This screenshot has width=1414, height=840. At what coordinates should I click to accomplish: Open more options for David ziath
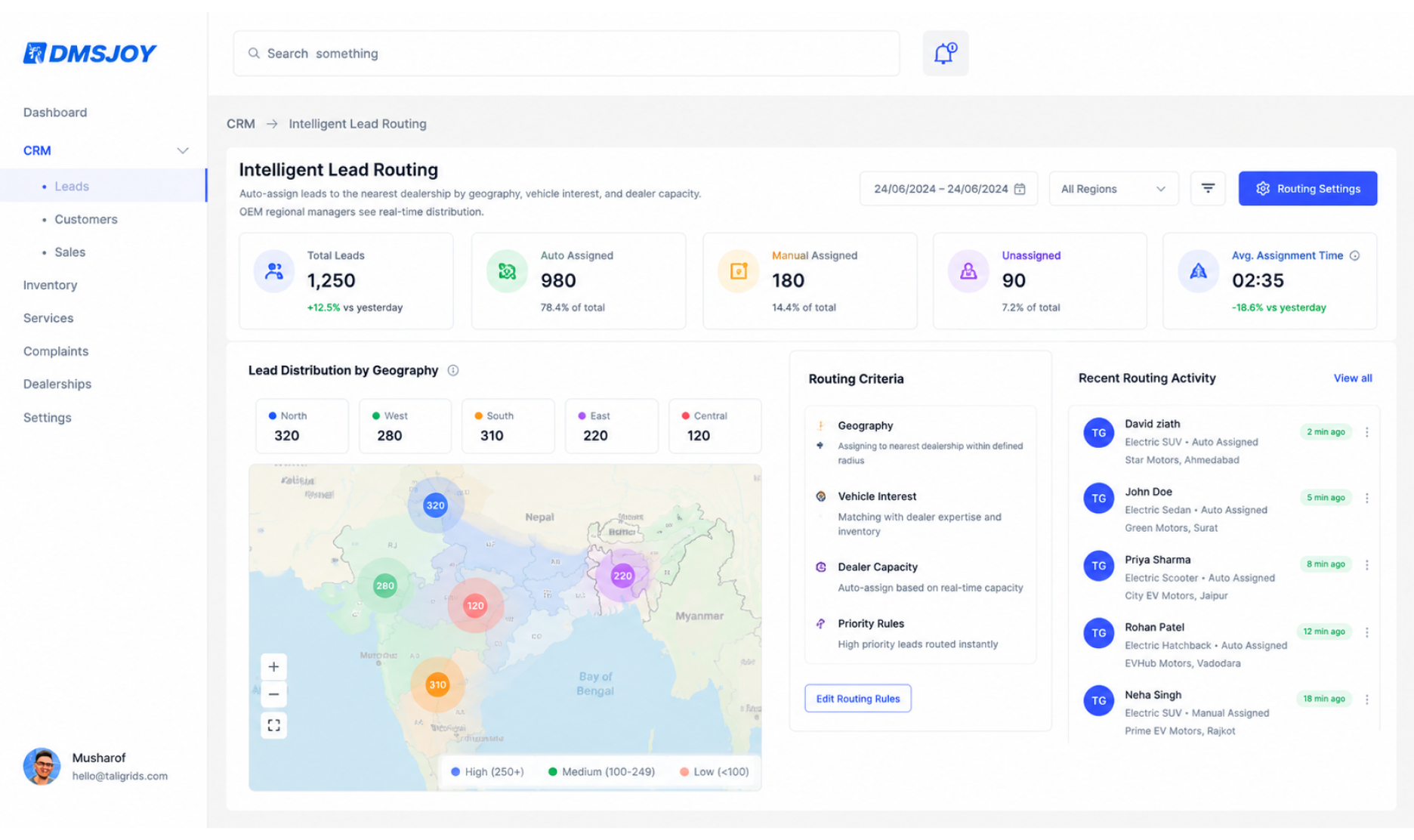(1367, 432)
